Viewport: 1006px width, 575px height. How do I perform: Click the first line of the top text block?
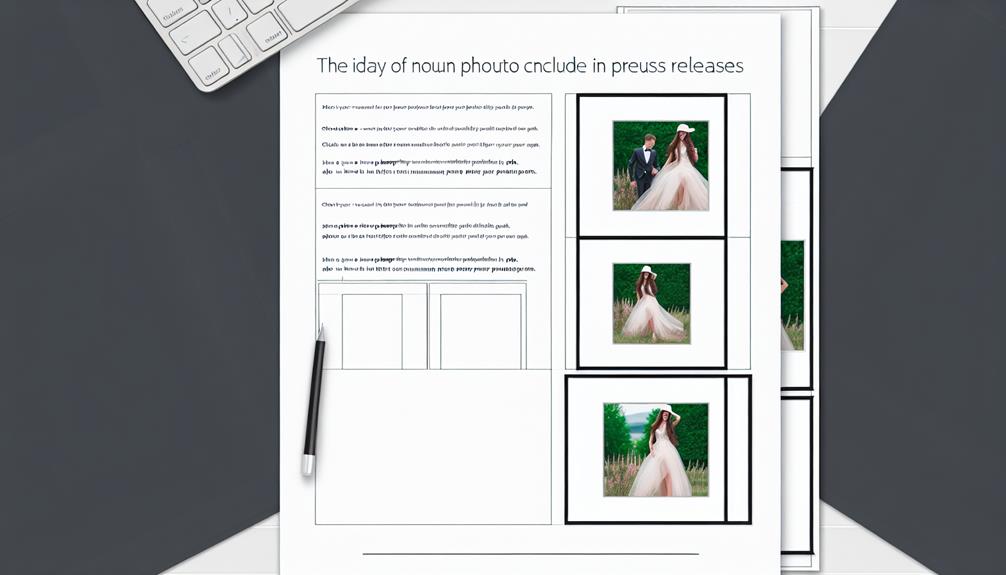click(427, 108)
